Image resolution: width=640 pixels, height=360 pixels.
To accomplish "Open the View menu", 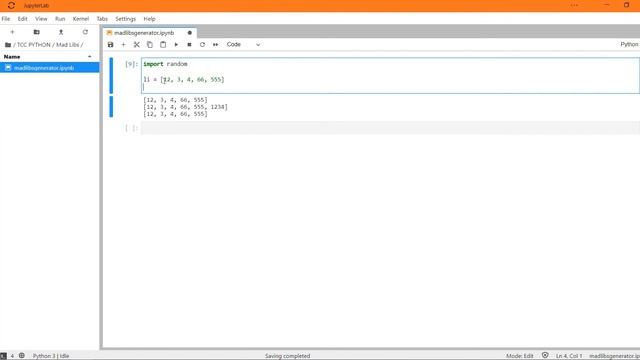I will point(41,19).
